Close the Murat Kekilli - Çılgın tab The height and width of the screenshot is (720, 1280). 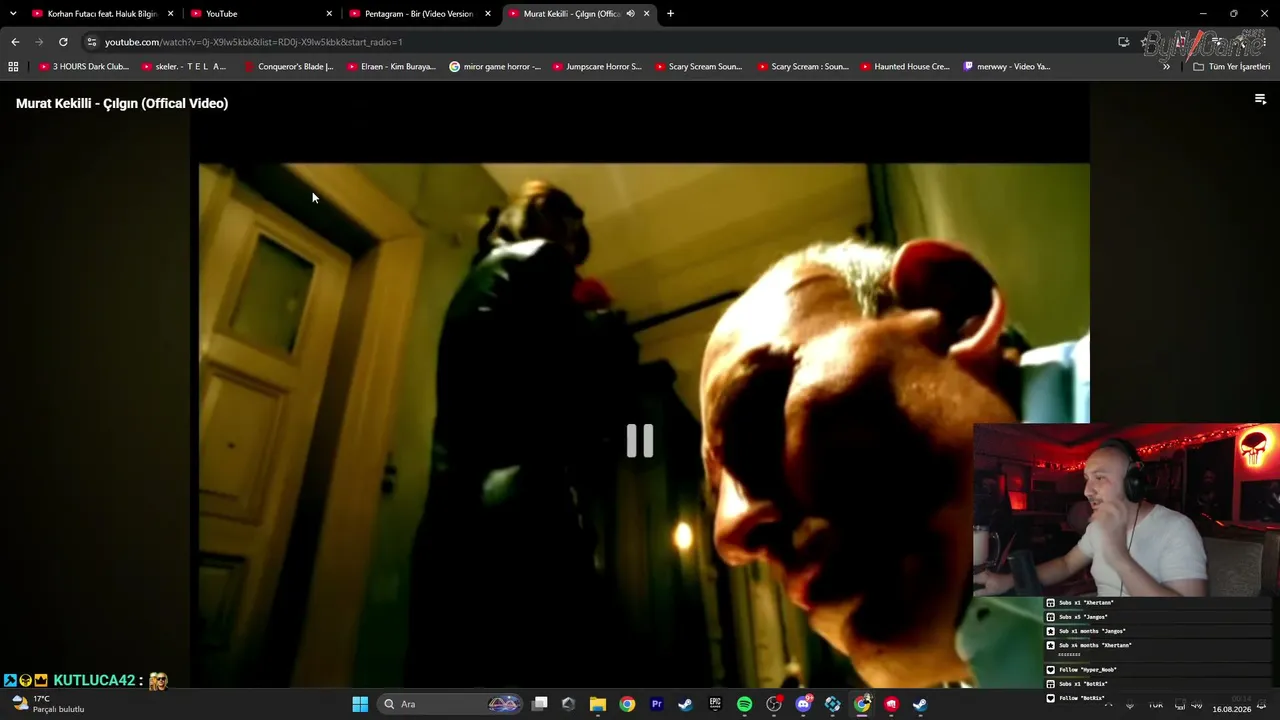pos(647,14)
